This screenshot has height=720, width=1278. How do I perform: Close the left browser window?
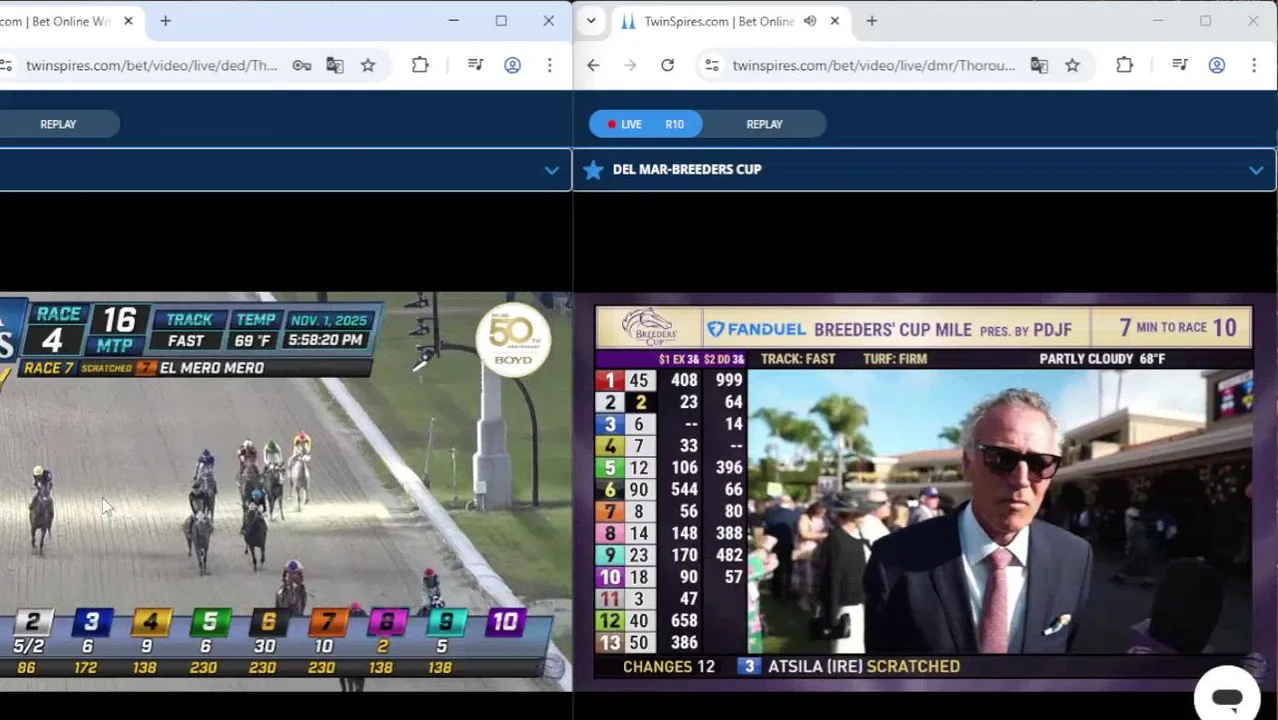(548, 21)
